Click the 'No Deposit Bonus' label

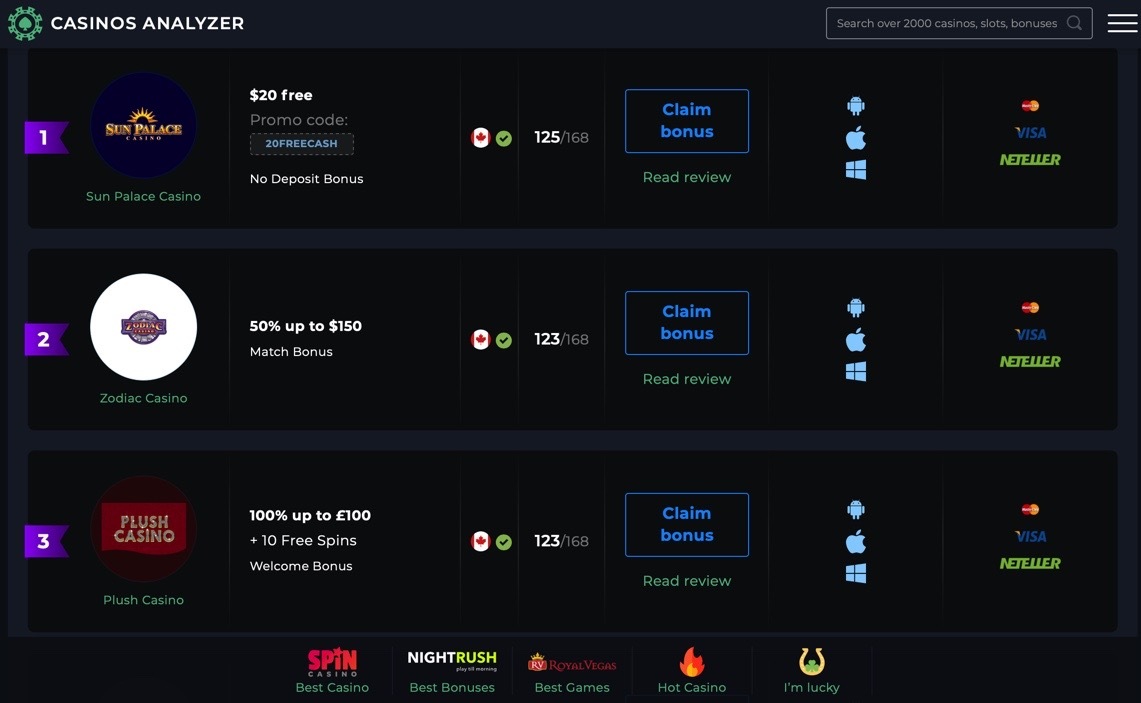[306, 179]
